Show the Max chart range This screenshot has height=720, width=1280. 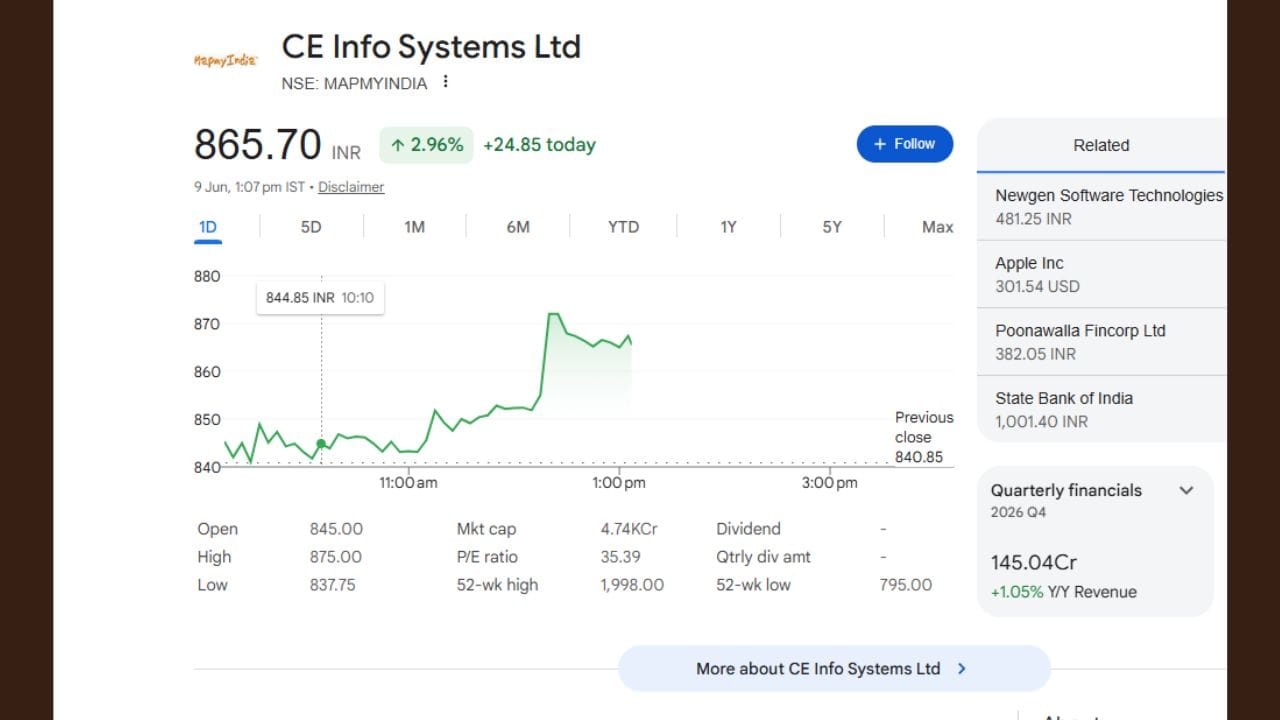coord(937,227)
